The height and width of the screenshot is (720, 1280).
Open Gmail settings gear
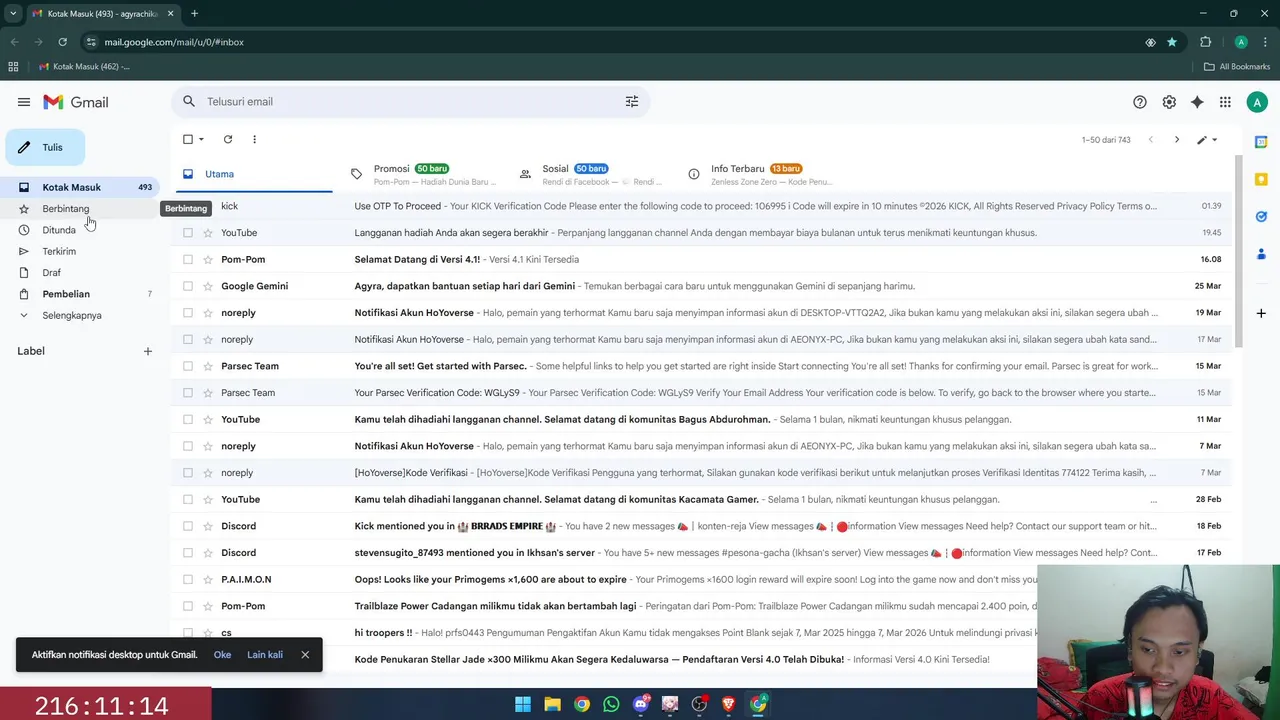1169,102
